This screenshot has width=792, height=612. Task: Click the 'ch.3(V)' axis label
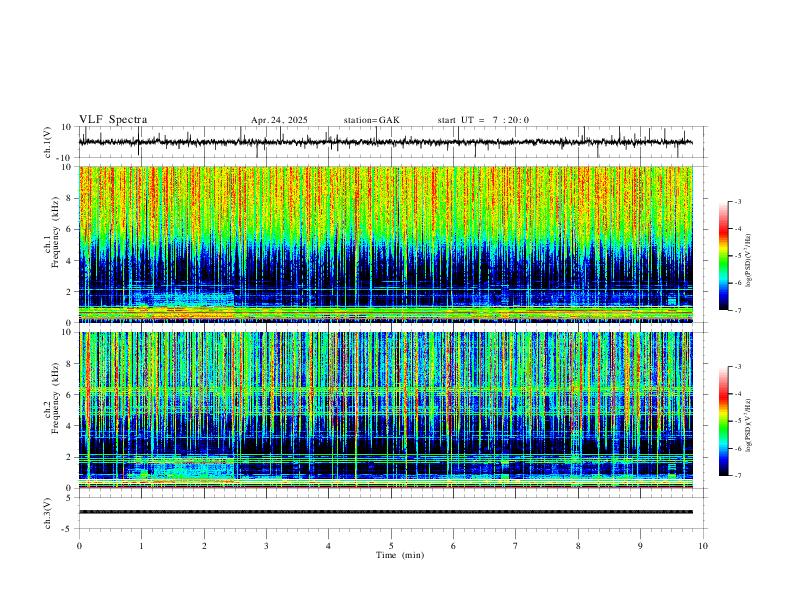48,513
